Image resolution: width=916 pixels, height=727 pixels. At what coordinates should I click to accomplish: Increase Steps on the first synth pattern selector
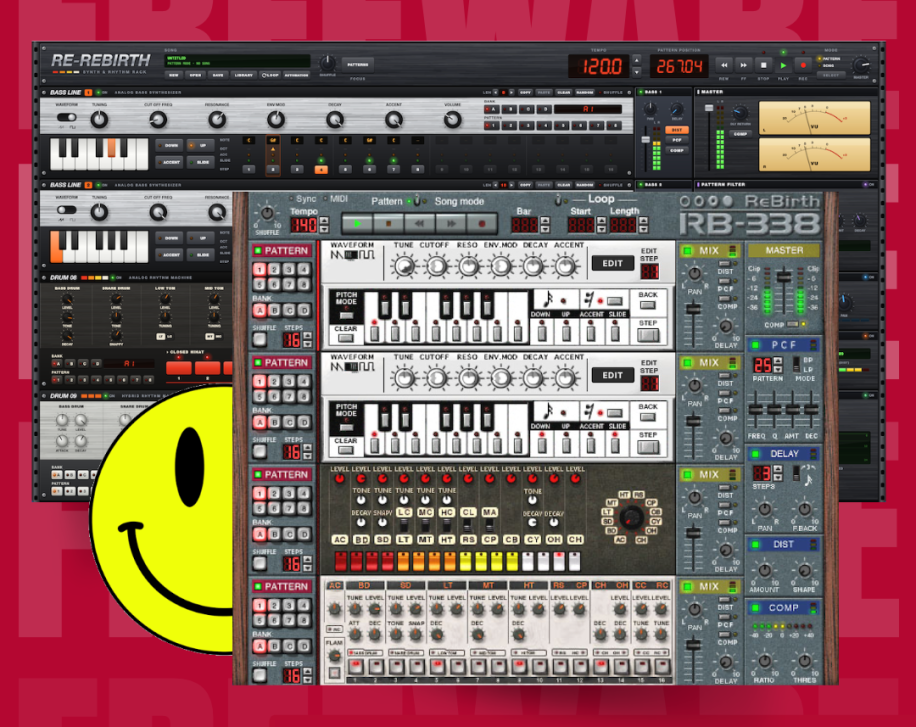[x=308, y=336]
